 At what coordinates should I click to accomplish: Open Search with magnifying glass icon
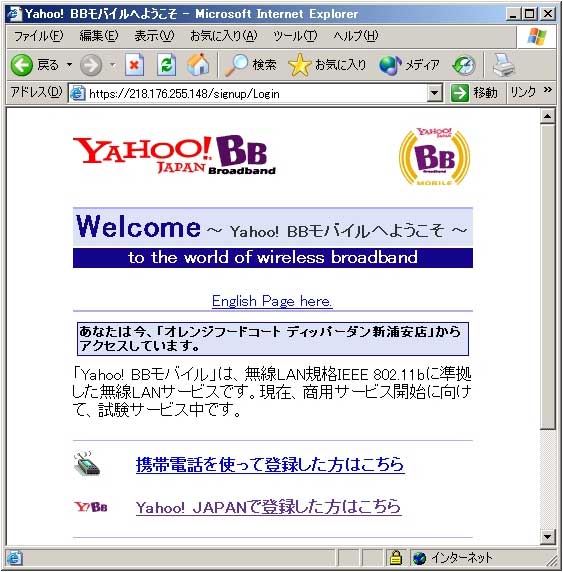[236, 65]
